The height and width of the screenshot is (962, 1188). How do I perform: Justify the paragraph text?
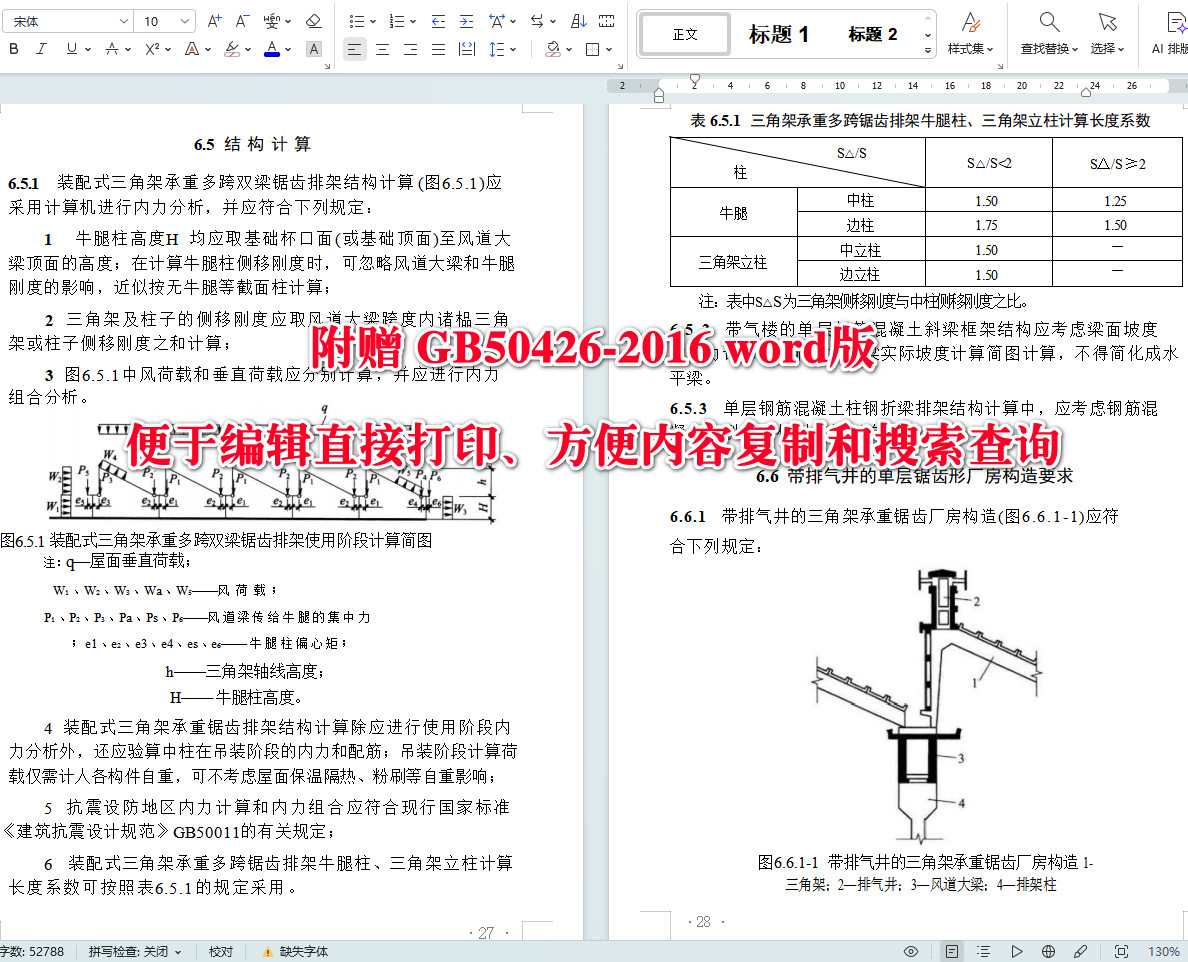[439, 49]
